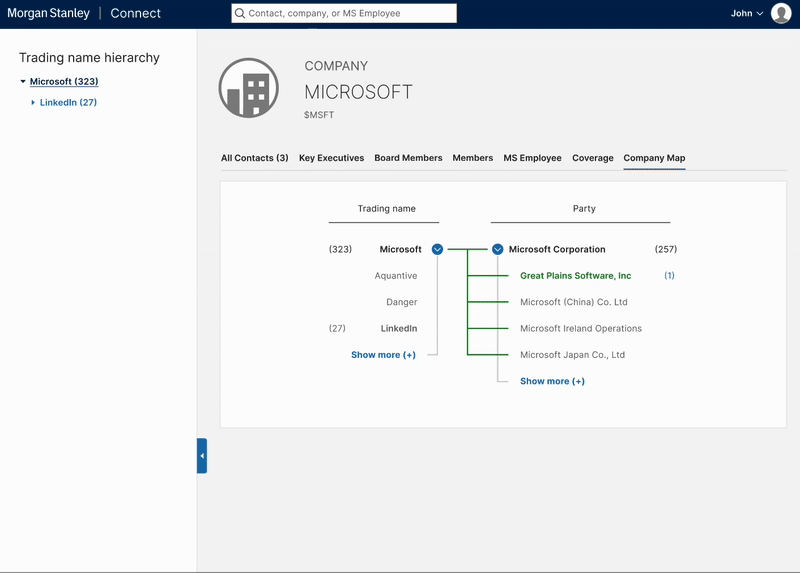Click Microsoft (323) in the hierarchy
Viewport: 800px width, 573px height.
tap(64, 82)
